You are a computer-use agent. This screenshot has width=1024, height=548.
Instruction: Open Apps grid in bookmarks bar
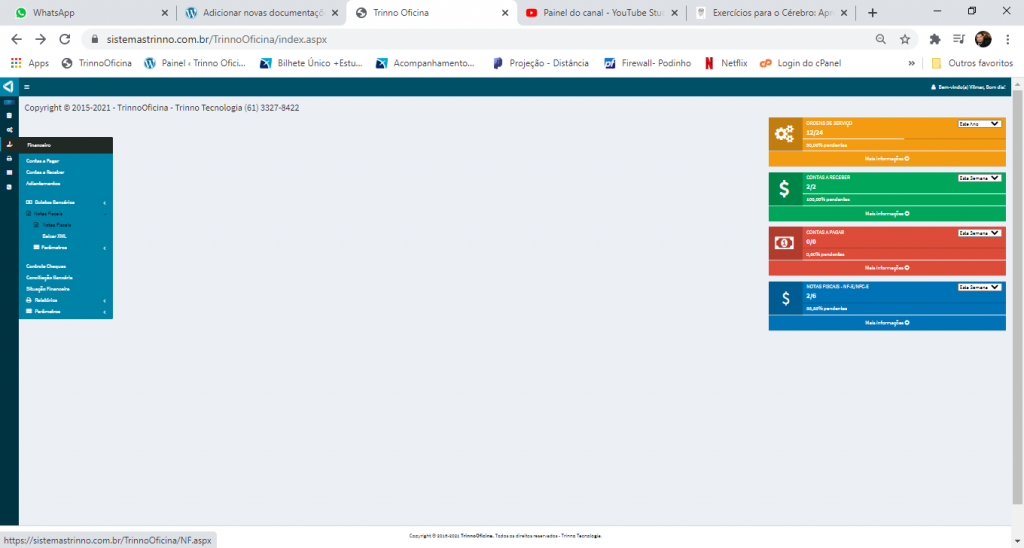[29, 63]
